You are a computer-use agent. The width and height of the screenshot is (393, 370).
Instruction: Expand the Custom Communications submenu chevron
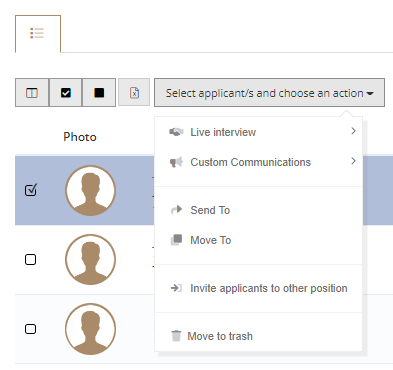point(353,161)
